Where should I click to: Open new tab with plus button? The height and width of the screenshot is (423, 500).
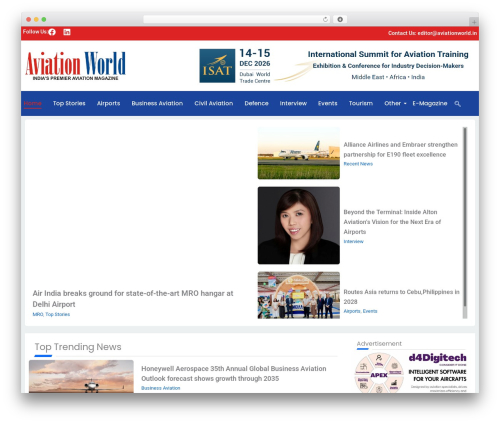pyautogui.click(x=474, y=22)
